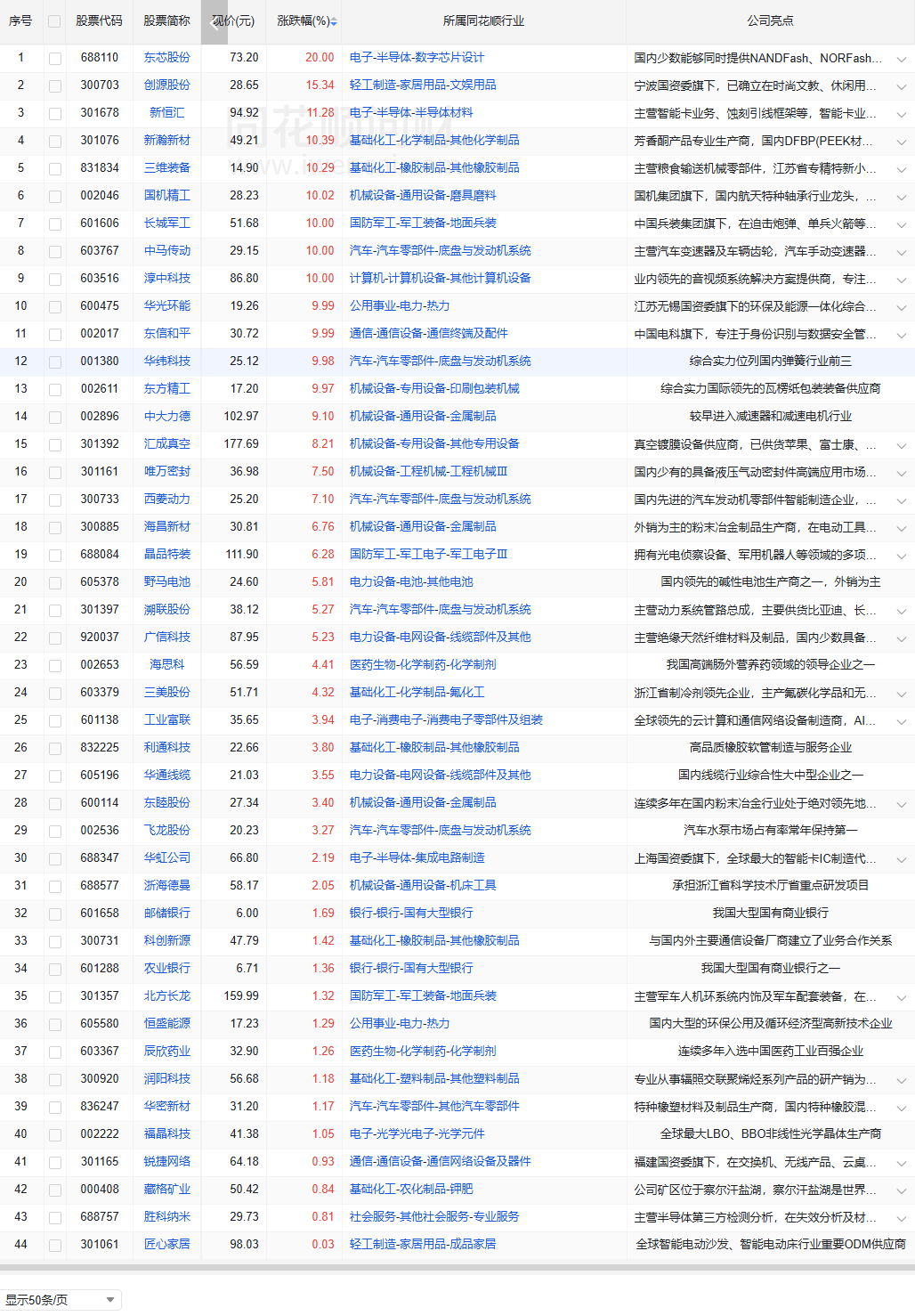Image resolution: width=915 pixels, height=1316 pixels.
Task: Open the 显示50条/页 page-size dropdown
Action: click(x=61, y=1300)
